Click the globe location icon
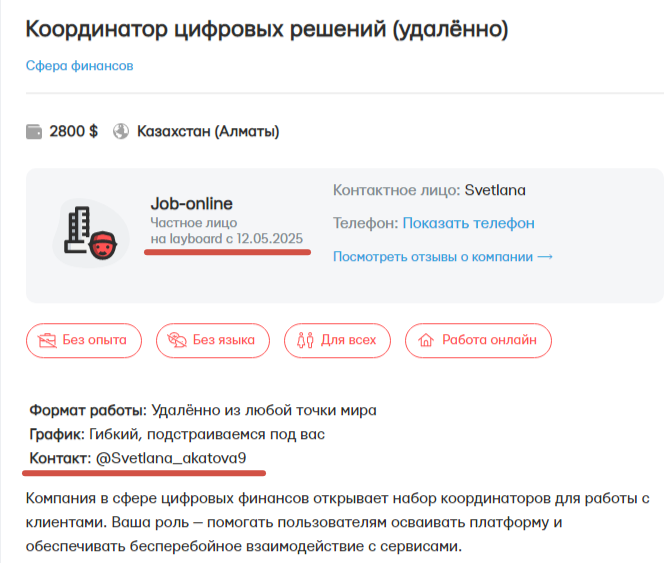 click(122, 131)
